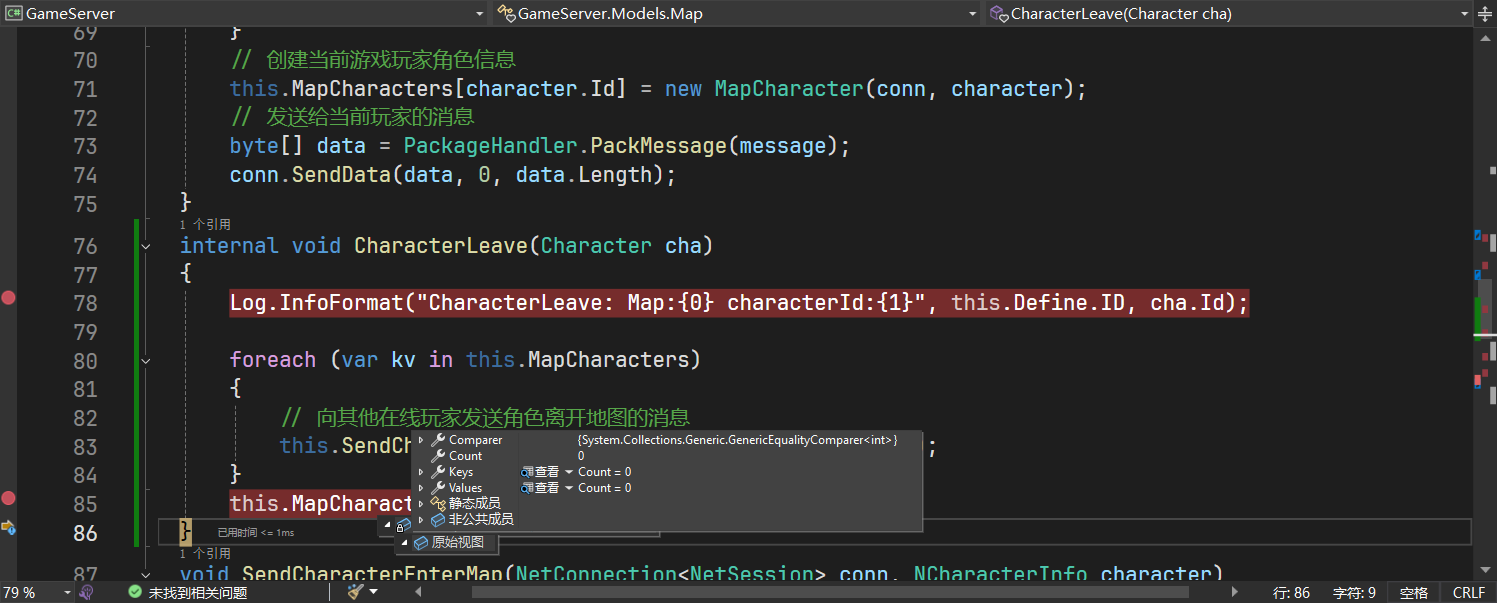Collapse the CharacterLeave method on line 76
The image size is (1497, 603).
(147, 246)
